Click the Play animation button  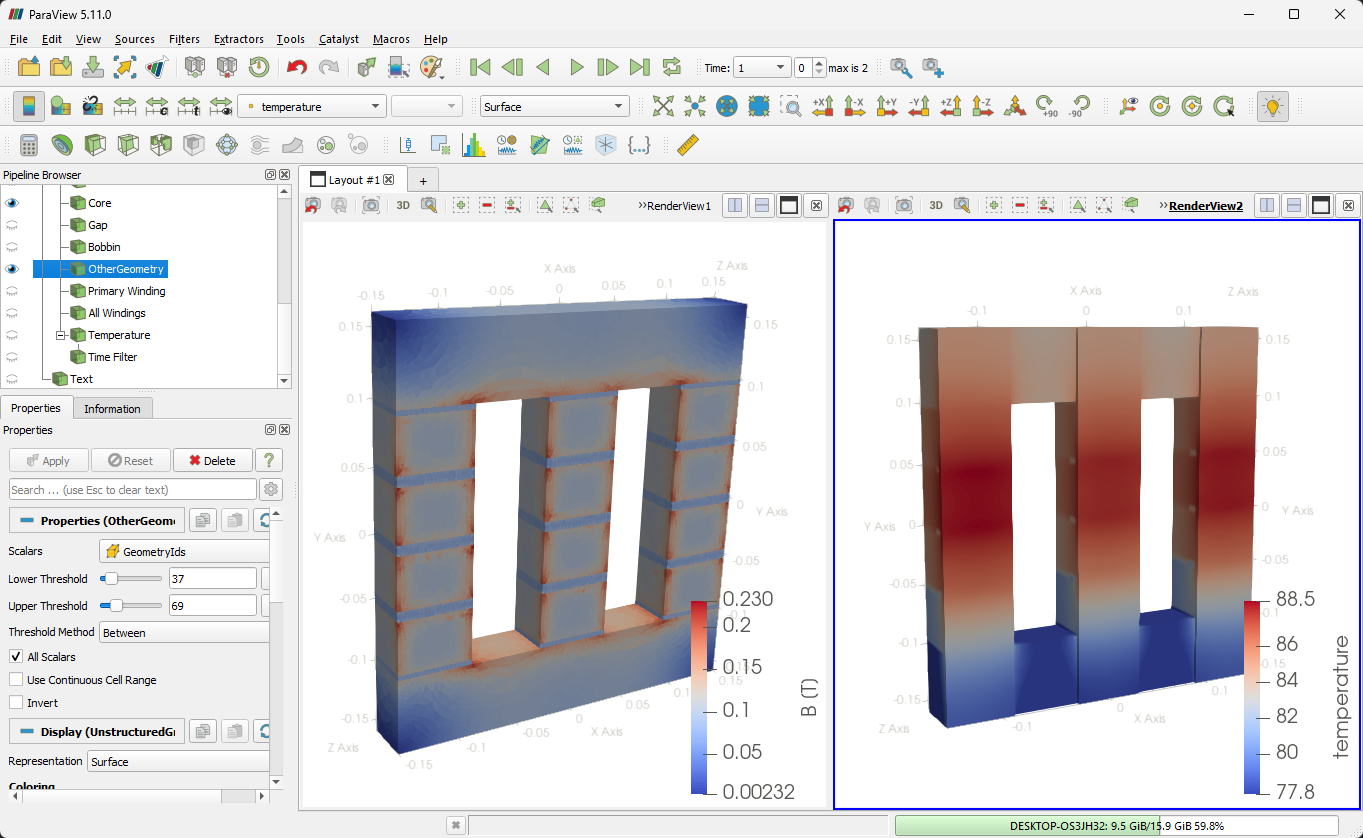576,67
